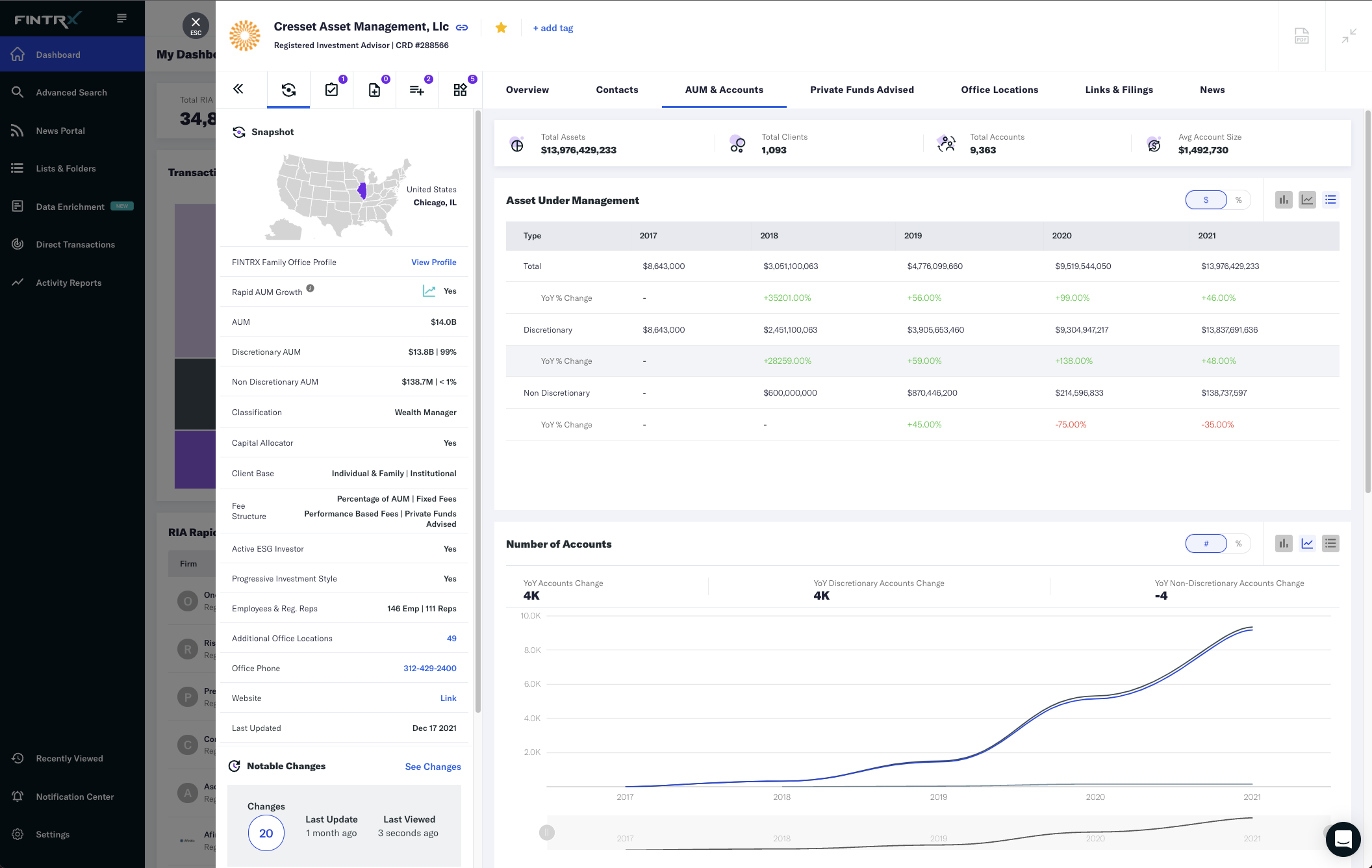Viewport: 1372px width, 868px height.
Task: Click the US map Illinois highlight
Action: click(x=362, y=190)
